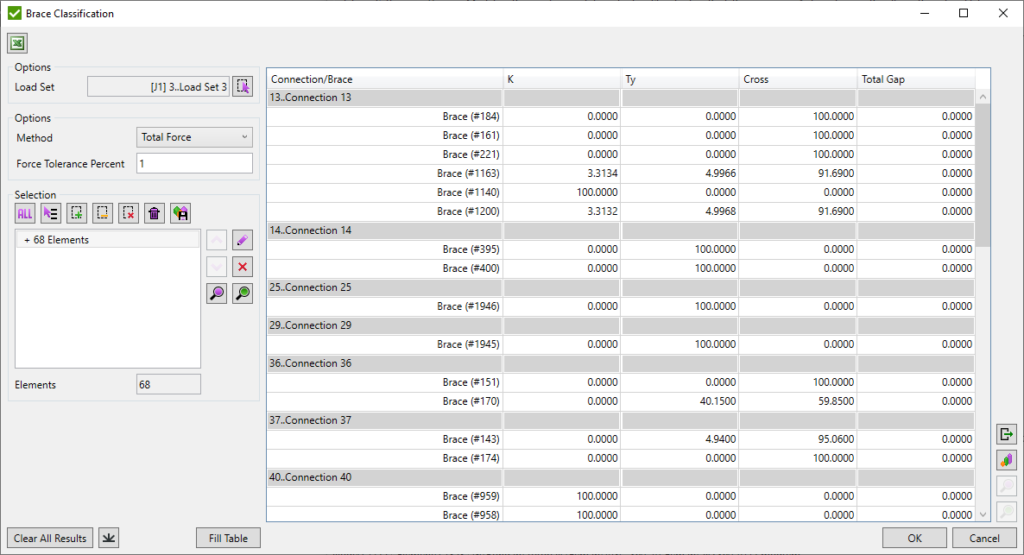
Task: Click the Total Gap column header
Action: pos(915,79)
